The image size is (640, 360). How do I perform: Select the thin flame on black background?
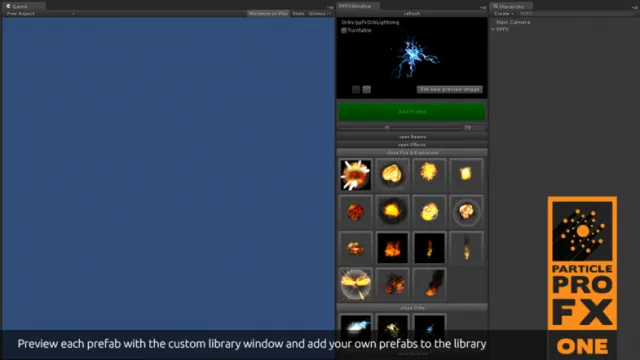(429, 248)
